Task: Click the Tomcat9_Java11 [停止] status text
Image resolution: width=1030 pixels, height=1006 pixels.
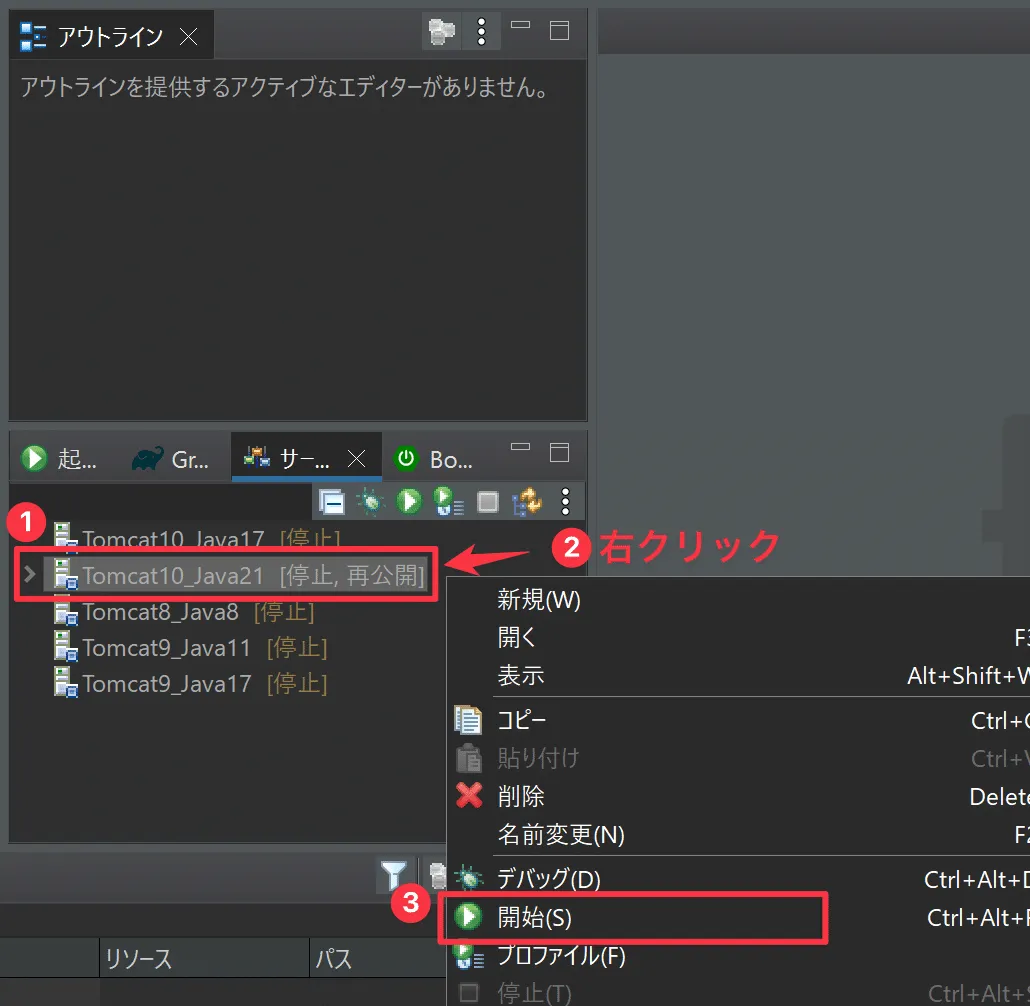Action: tap(297, 648)
